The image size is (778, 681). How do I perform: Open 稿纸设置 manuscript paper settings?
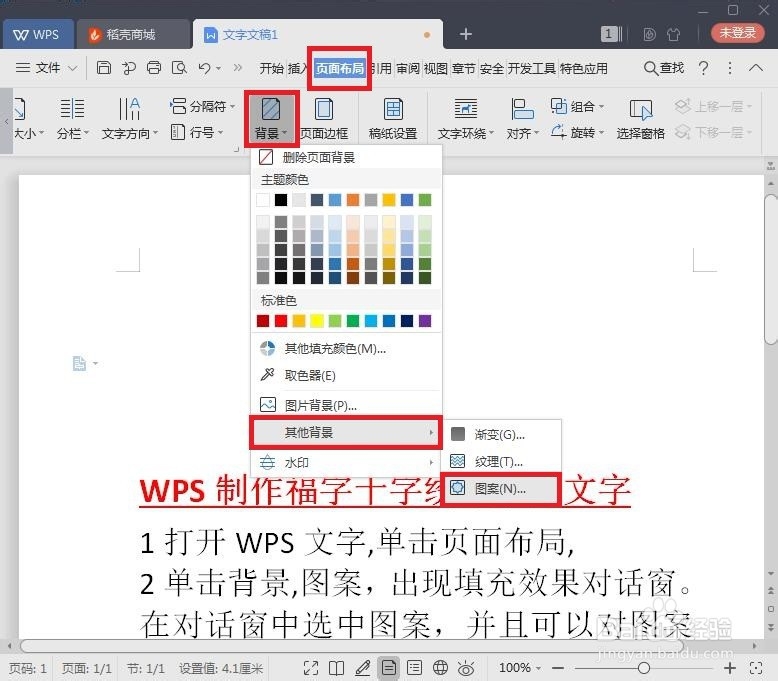pyautogui.click(x=392, y=119)
